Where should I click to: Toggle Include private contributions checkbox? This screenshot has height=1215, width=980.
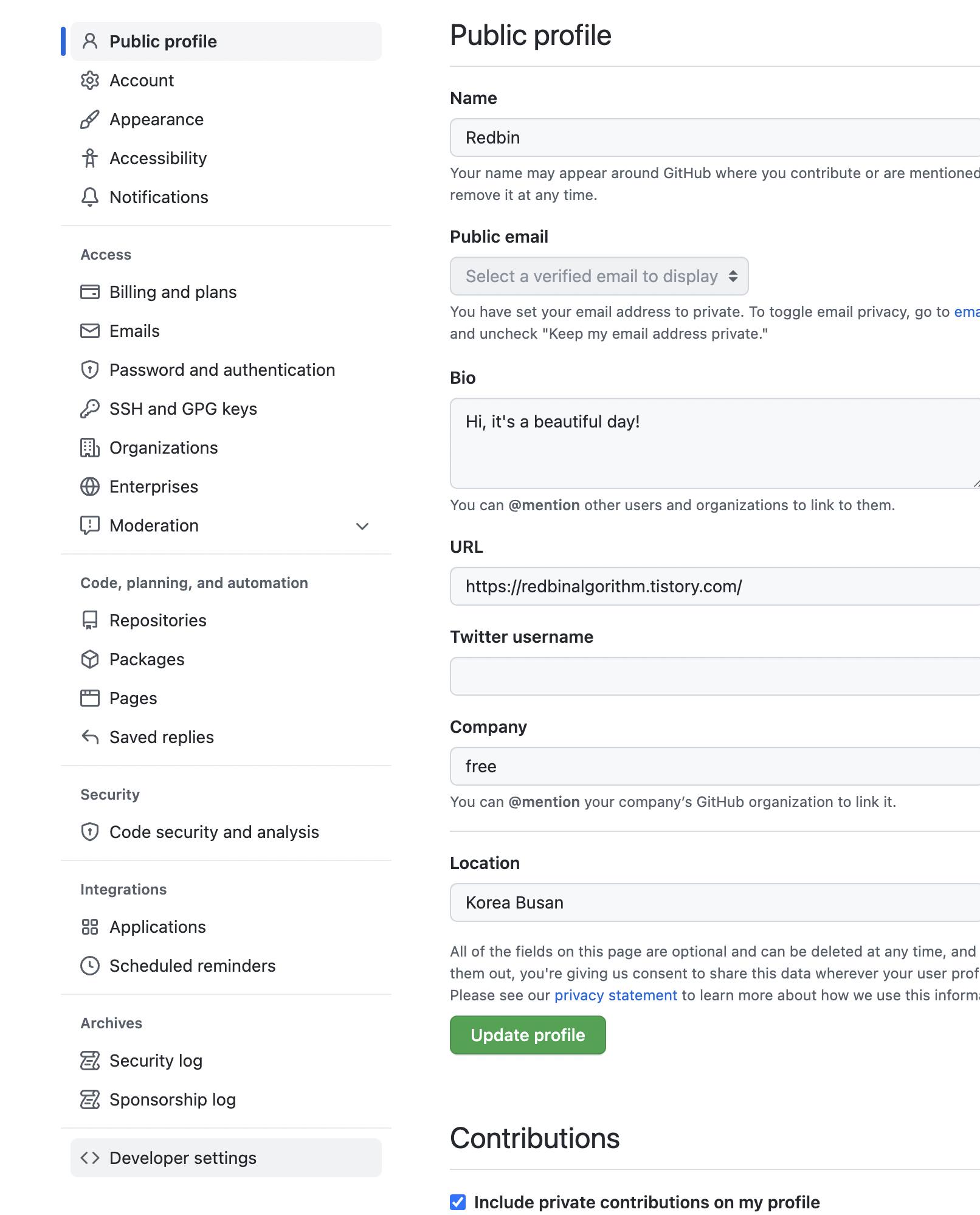tap(458, 1202)
